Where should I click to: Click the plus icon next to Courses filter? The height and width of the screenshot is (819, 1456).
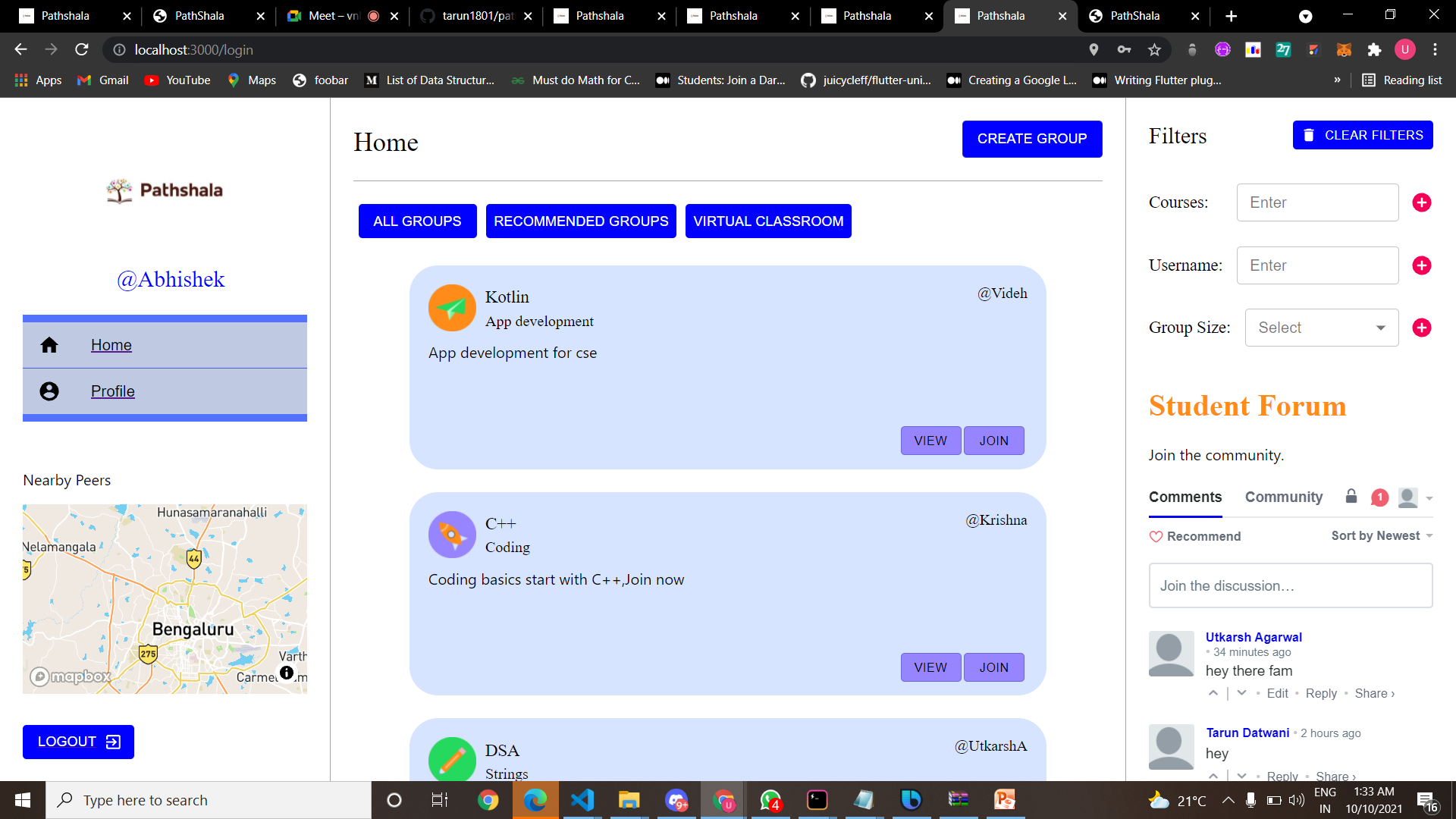click(1422, 202)
